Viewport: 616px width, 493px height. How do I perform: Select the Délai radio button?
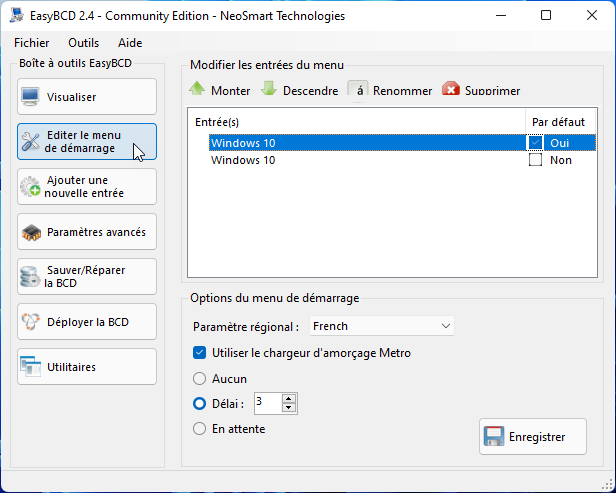click(x=199, y=403)
